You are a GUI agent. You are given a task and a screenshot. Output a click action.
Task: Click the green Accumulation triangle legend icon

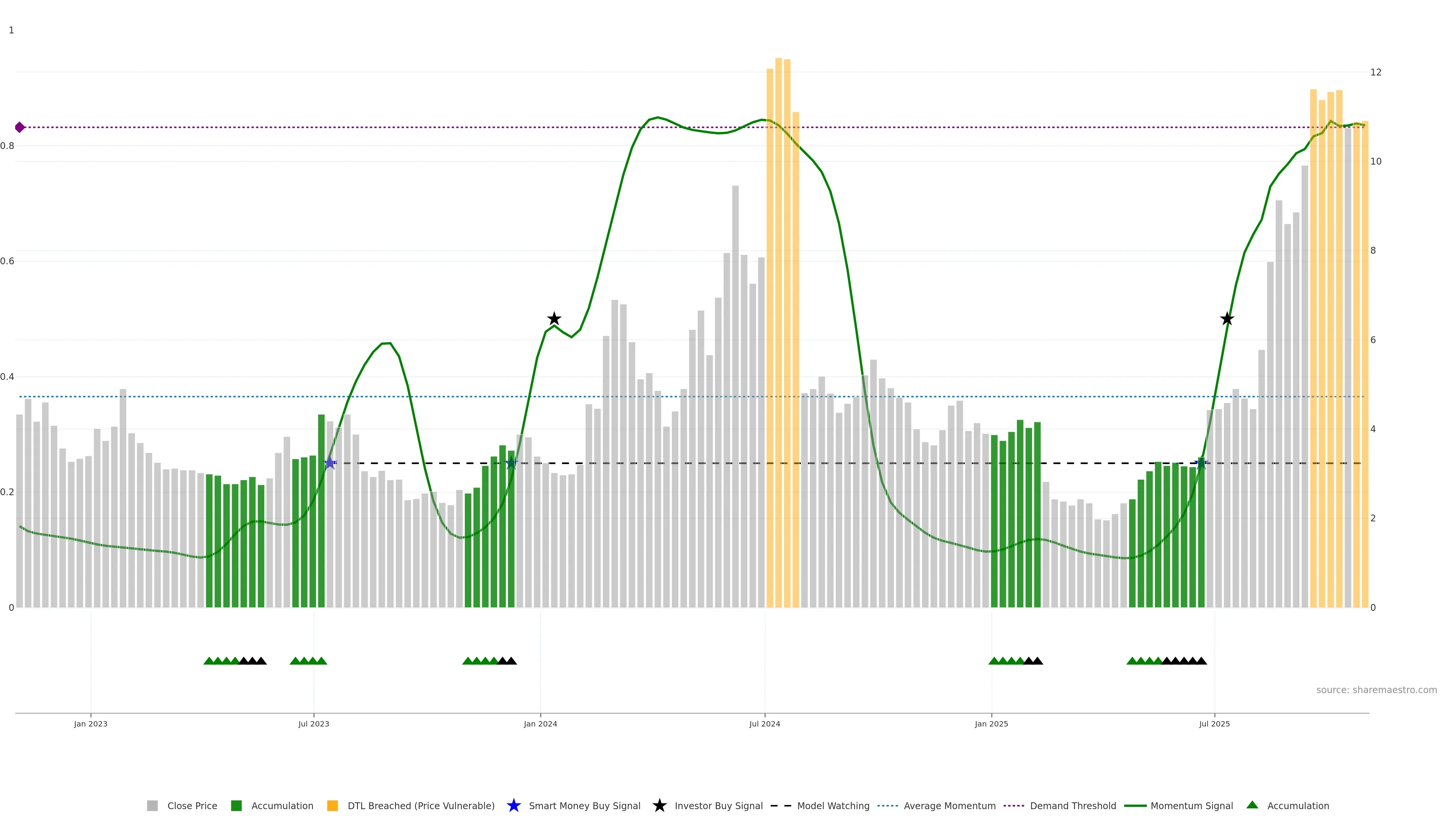click(x=1252, y=805)
